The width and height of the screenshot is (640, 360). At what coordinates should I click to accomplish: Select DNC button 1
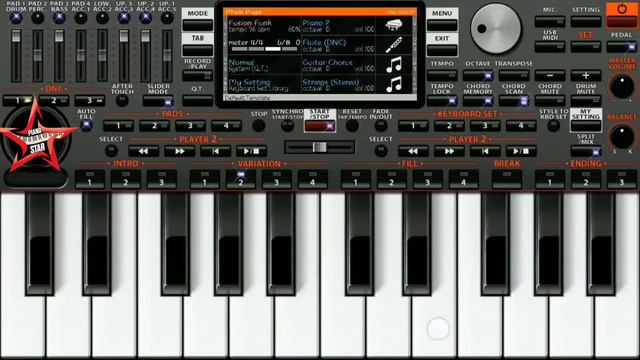click(x=18, y=101)
